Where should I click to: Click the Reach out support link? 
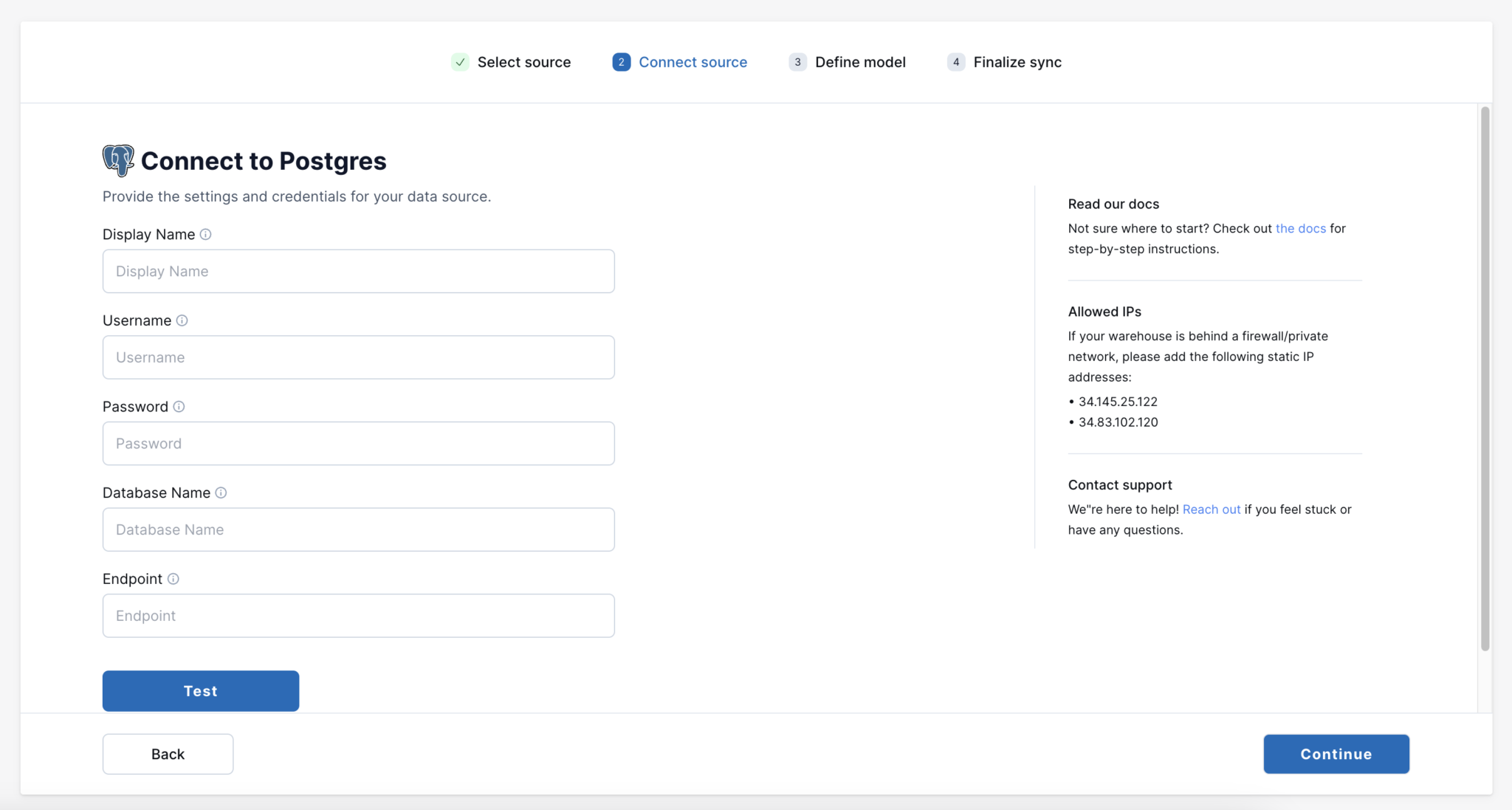pyautogui.click(x=1211, y=509)
